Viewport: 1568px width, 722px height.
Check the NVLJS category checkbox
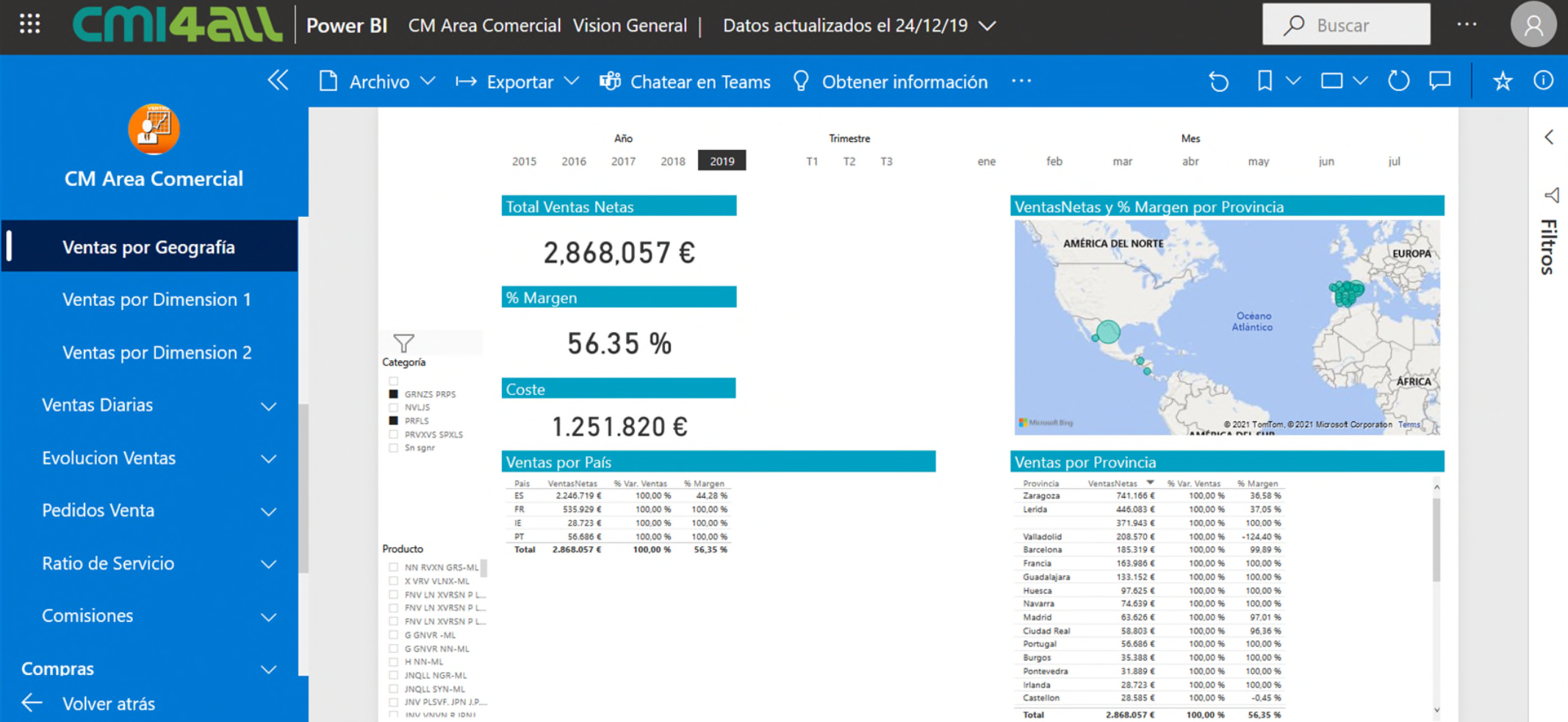click(x=394, y=407)
